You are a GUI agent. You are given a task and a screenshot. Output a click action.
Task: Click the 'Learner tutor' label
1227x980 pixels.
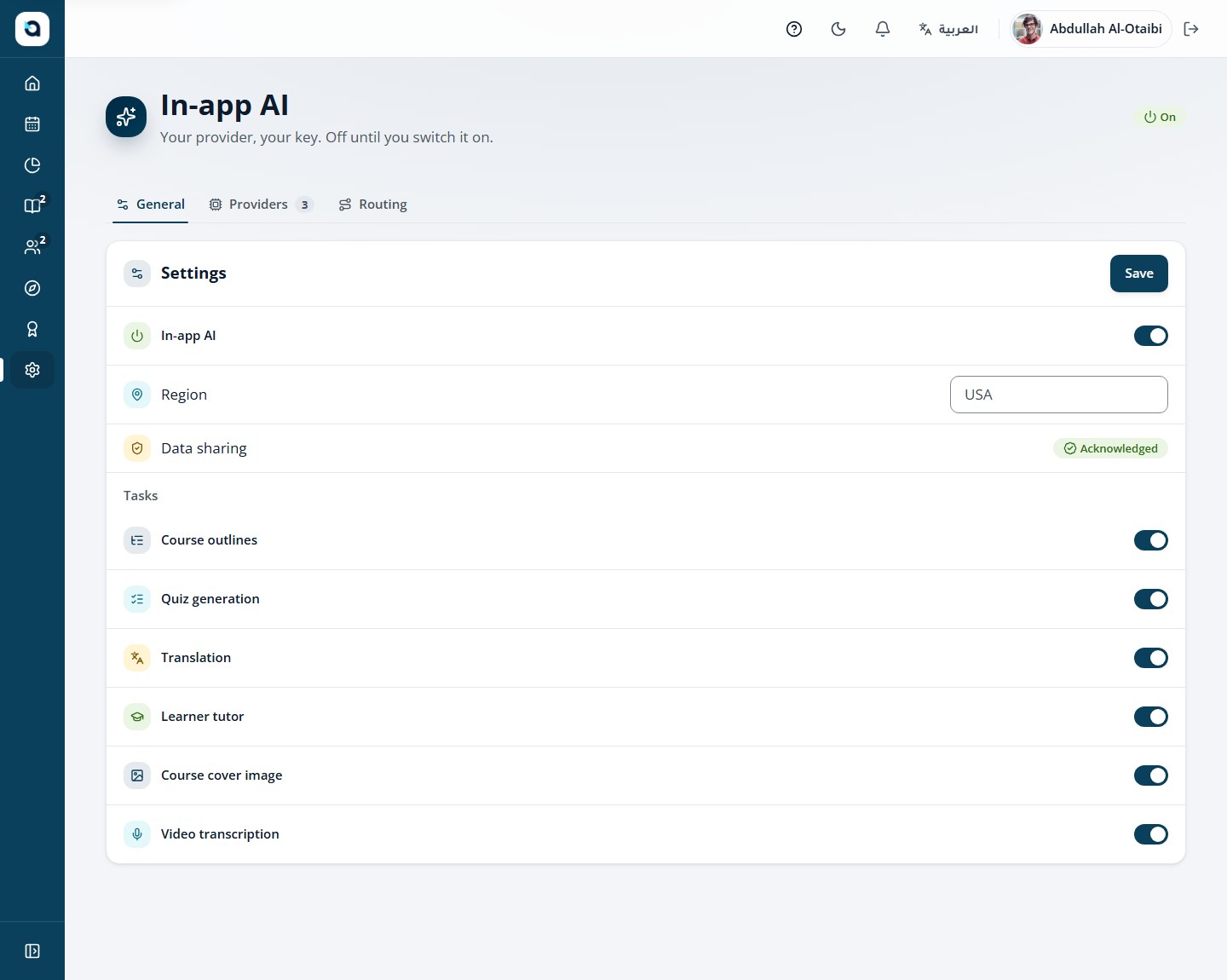pos(202,717)
